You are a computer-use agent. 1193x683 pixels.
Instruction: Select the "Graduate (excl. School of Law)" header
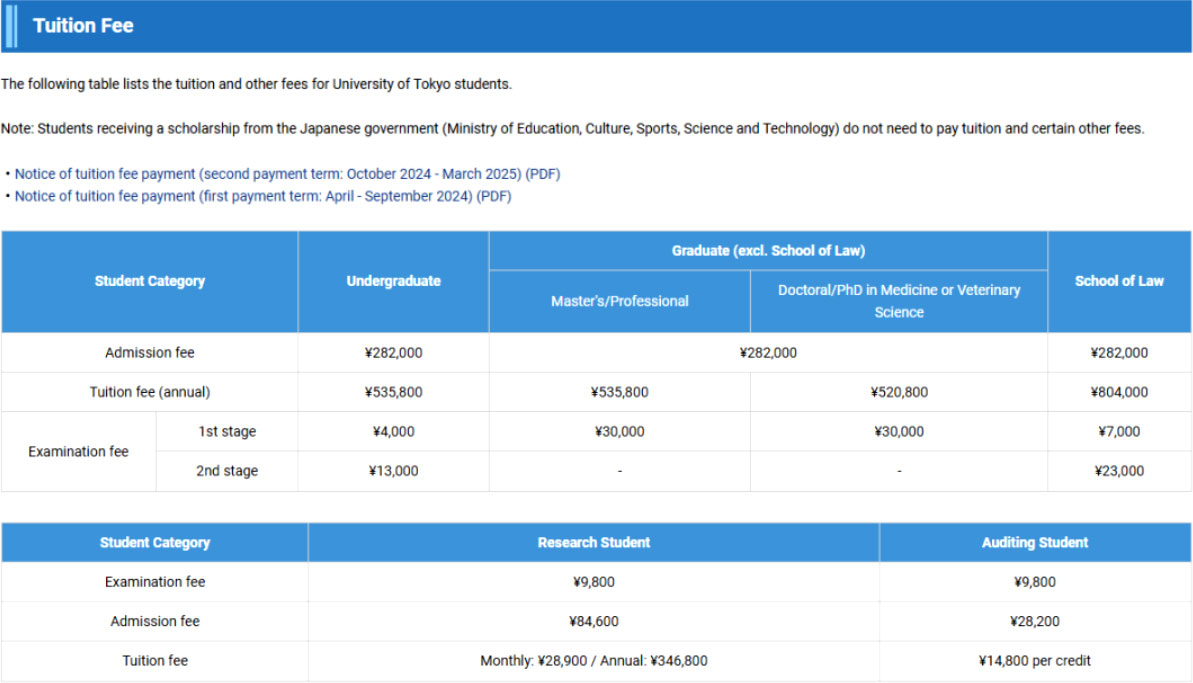pos(768,251)
